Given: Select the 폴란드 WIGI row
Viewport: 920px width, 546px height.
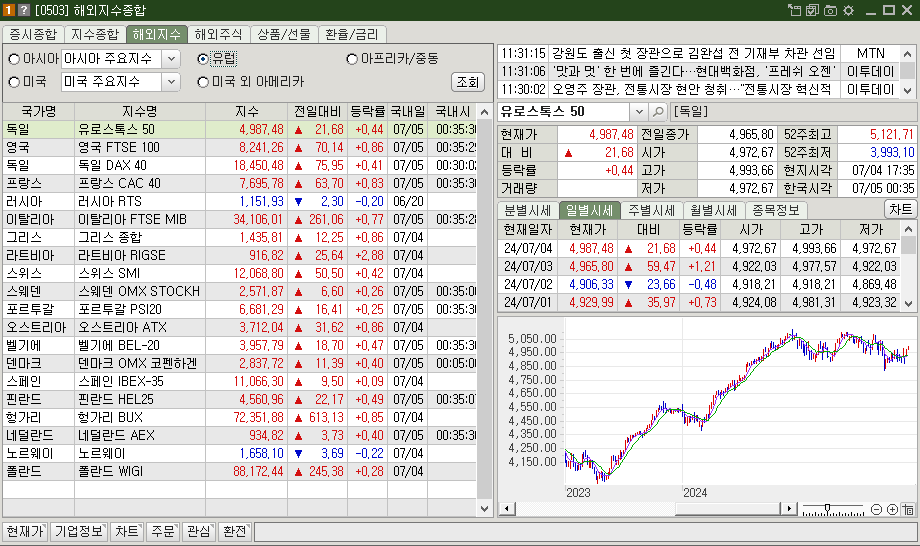Looking at the screenshot, I should [239, 472].
